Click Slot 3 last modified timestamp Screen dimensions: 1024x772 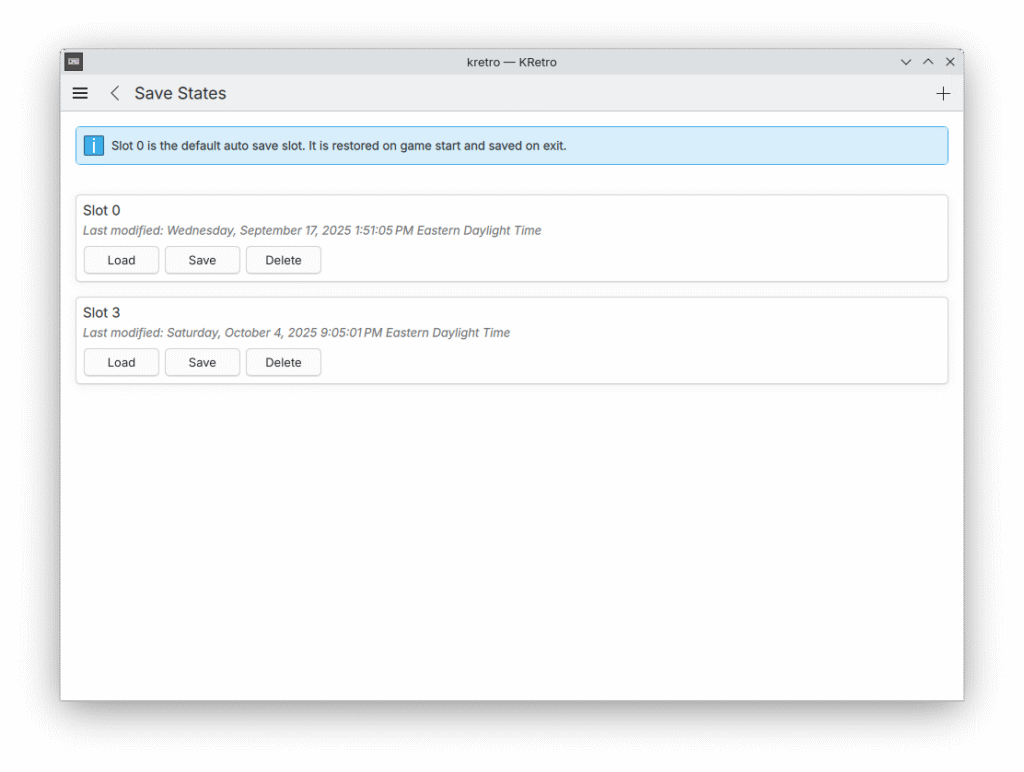pos(296,332)
